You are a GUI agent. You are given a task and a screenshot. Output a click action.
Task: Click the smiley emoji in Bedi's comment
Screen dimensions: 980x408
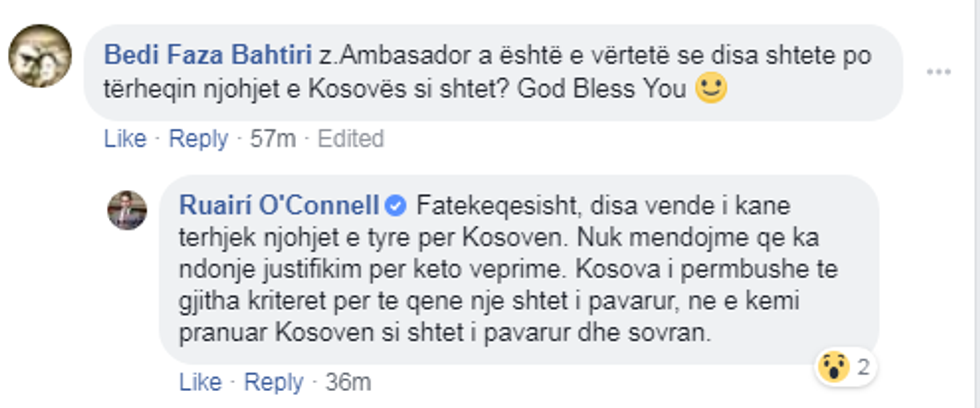tap(711, 89)
